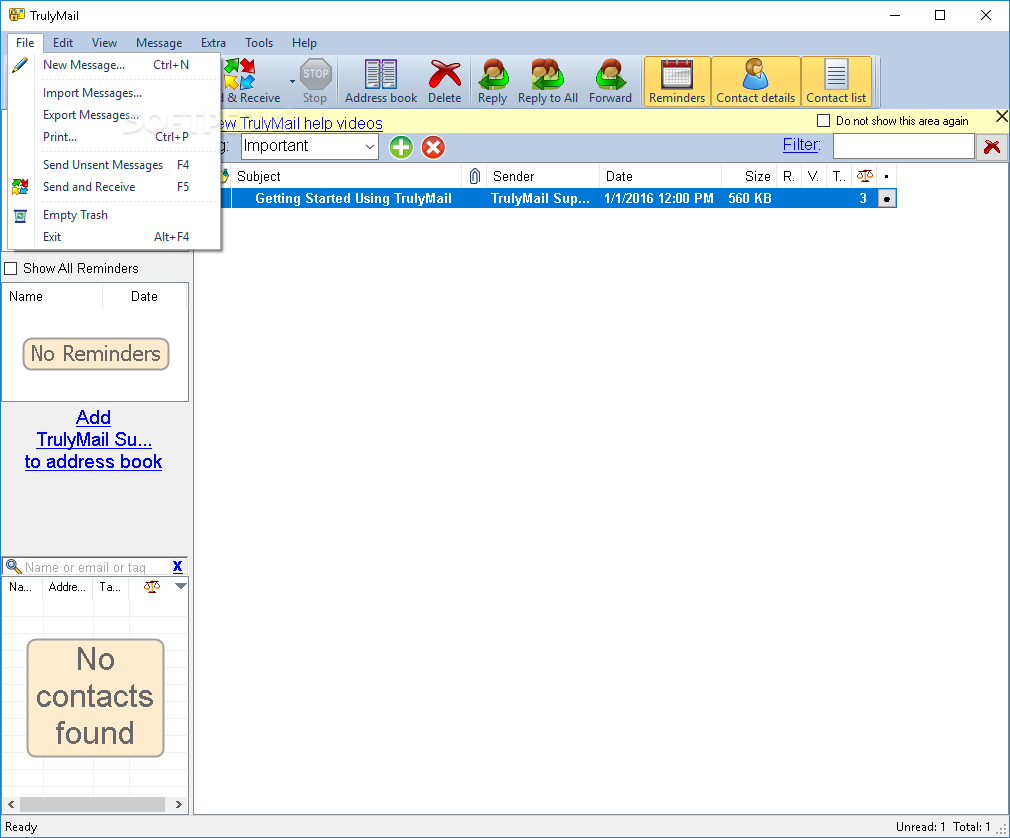The width and height of the screenshot is (1010, 838).
Task: Open the Extra menu
Action: click(x=213, y=43)
